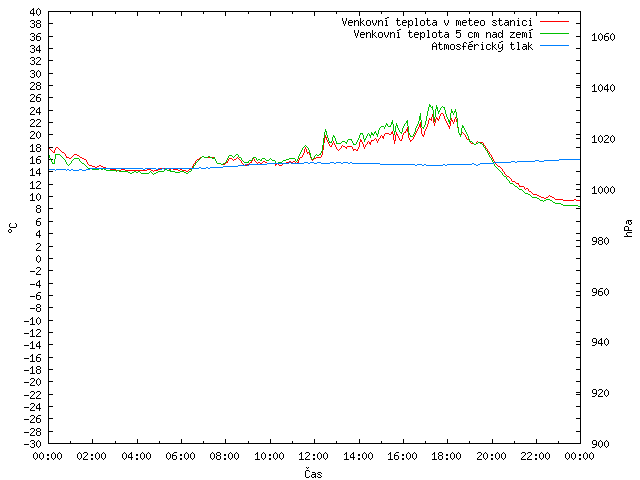Viewport: 640px width, 480px height.
Task: Click the blue legend line sample
Action: pos(554,46)
